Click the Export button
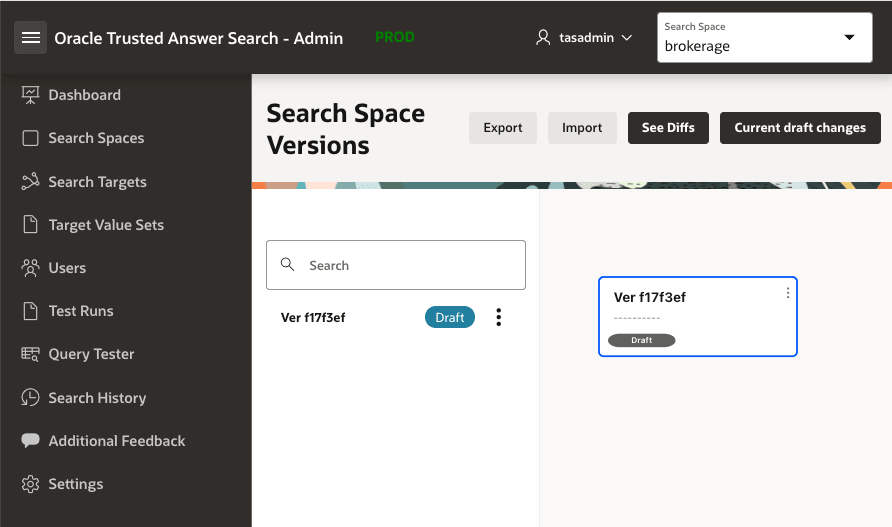892x527 pixels. (503, 128)
